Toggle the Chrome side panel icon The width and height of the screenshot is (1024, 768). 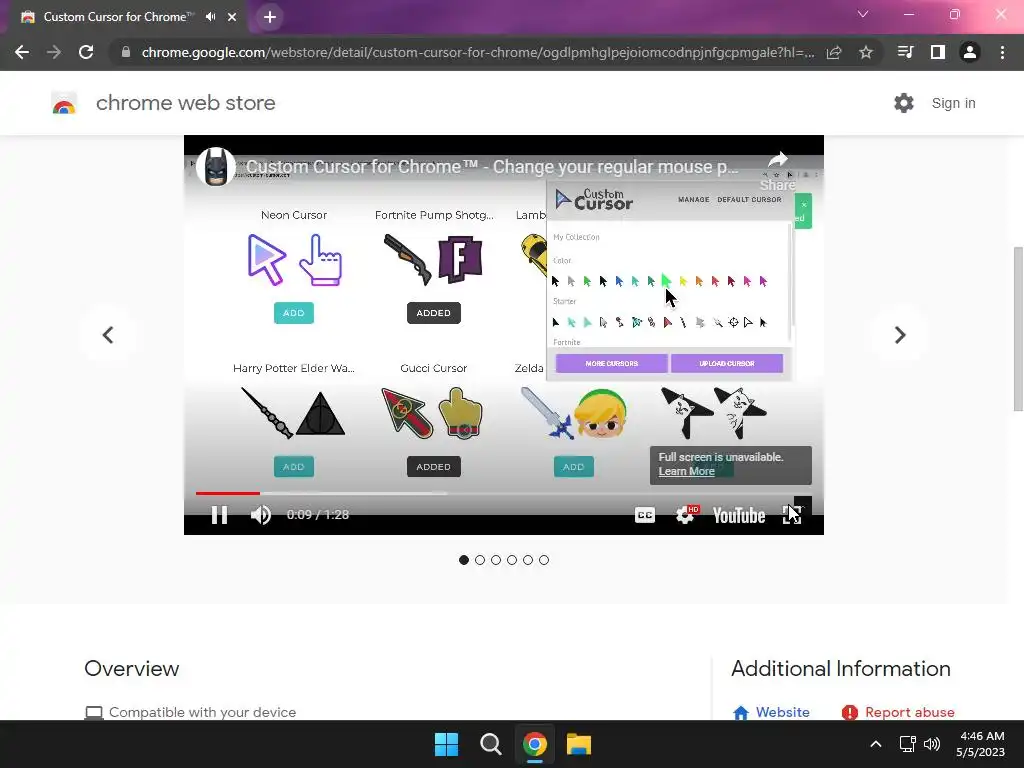pos(938,52)
